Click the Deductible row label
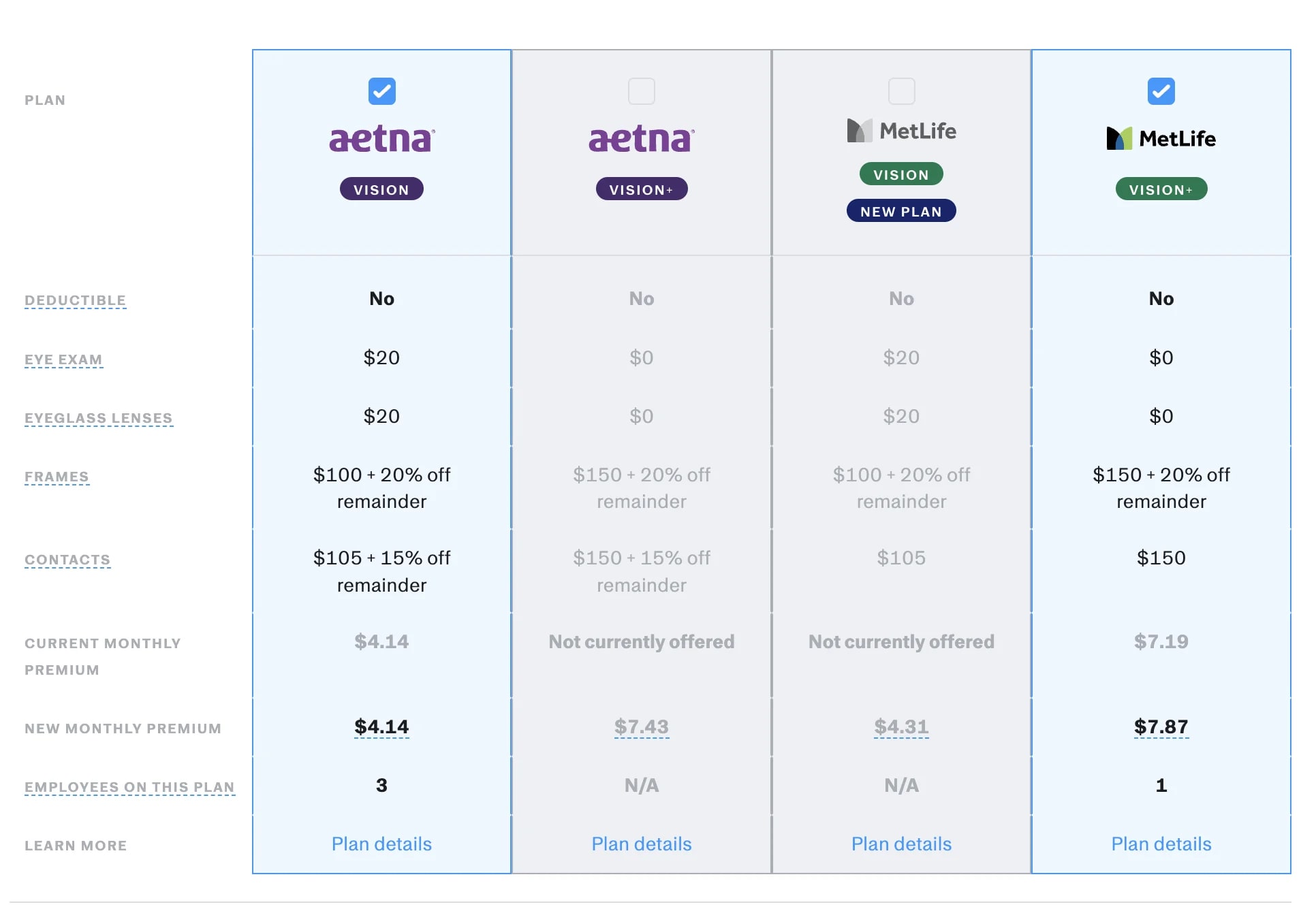 [75, 300]
